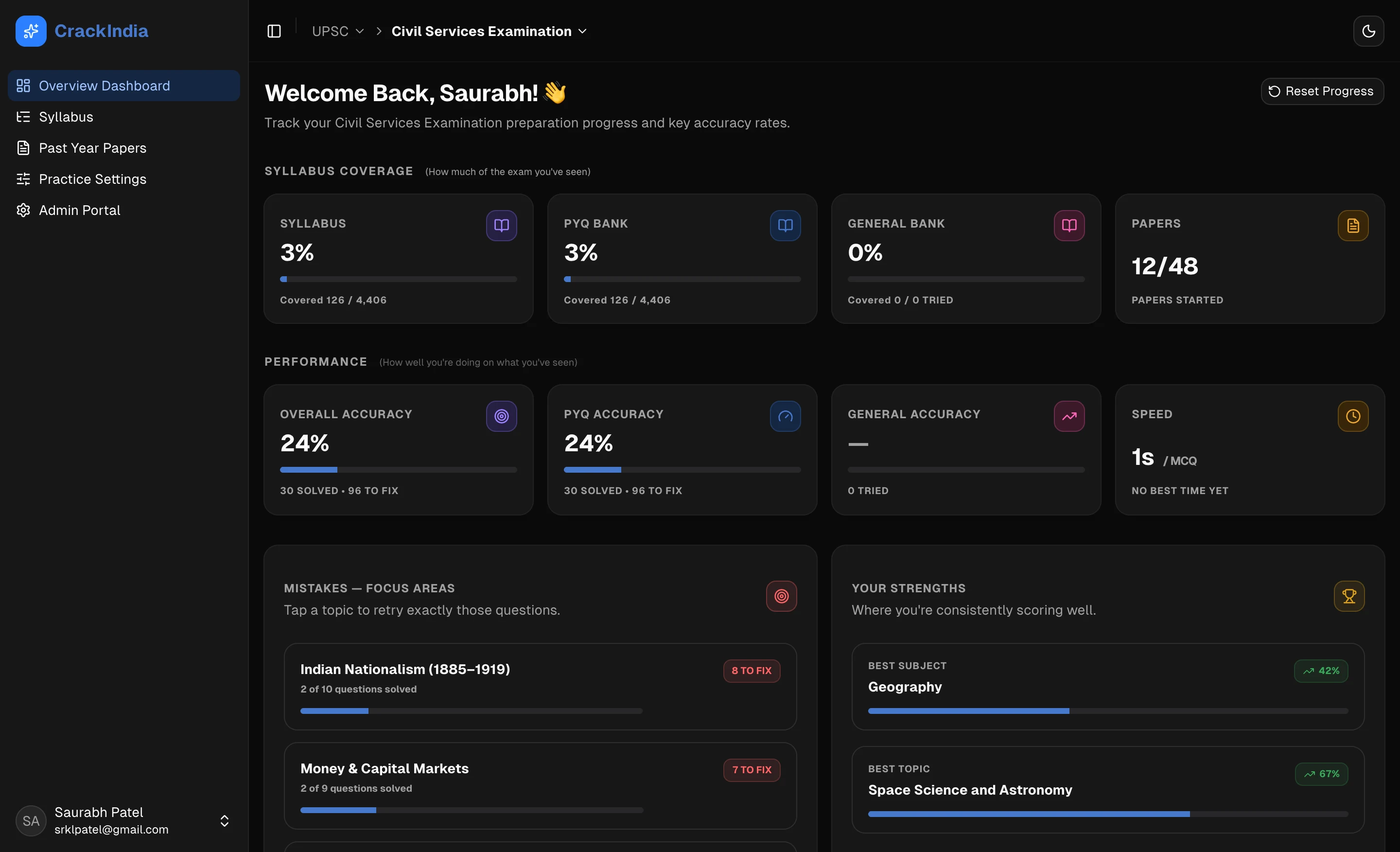The height and width of the screenshot is (852, 1400).
Task: Click the 42% trend-up badge for Geography
Action: click(x=1321, y=671)
